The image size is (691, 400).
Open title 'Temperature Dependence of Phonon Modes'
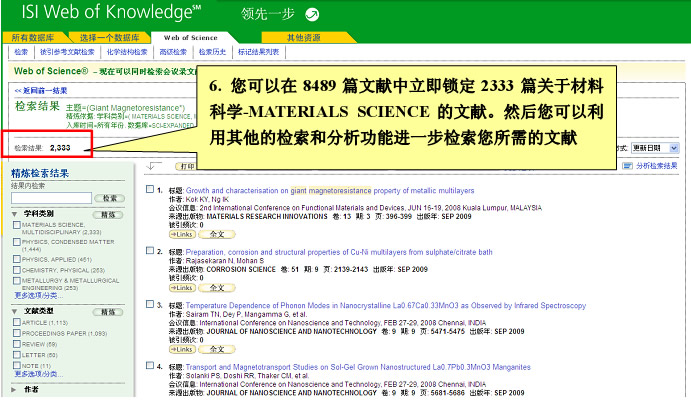(x=386, y=305)
